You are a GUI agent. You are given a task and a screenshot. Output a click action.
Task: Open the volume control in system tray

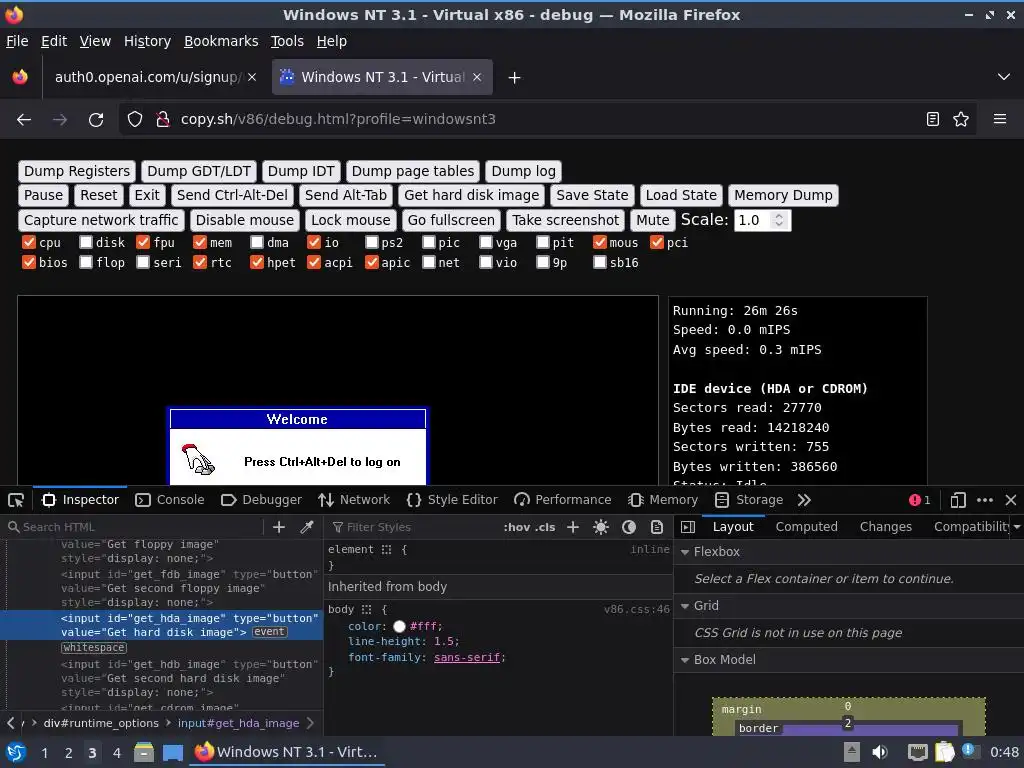[x=880, y=752]
